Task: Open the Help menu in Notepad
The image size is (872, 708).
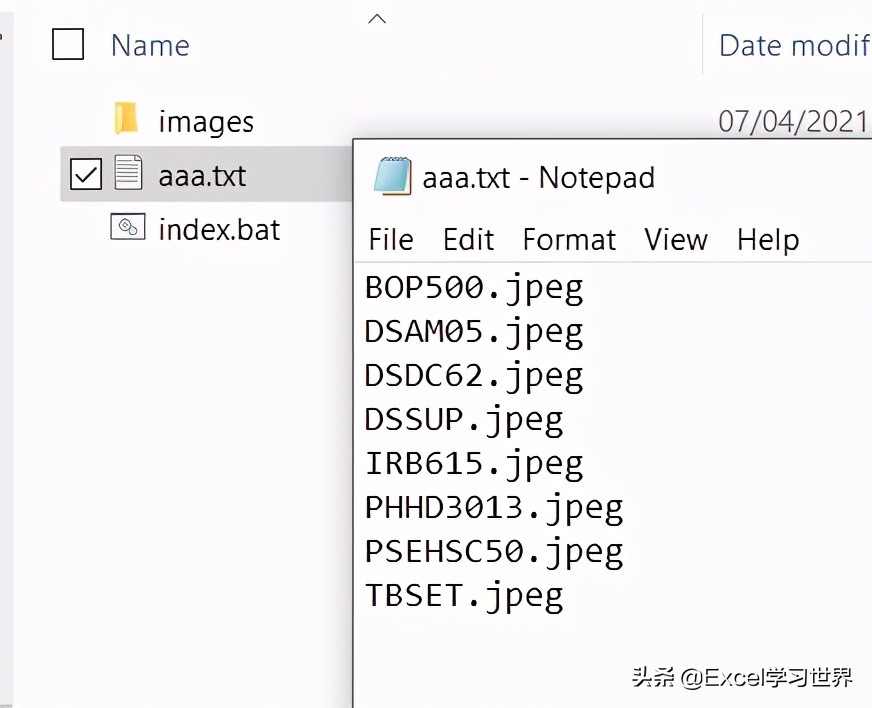Action: tap(768, 241)
